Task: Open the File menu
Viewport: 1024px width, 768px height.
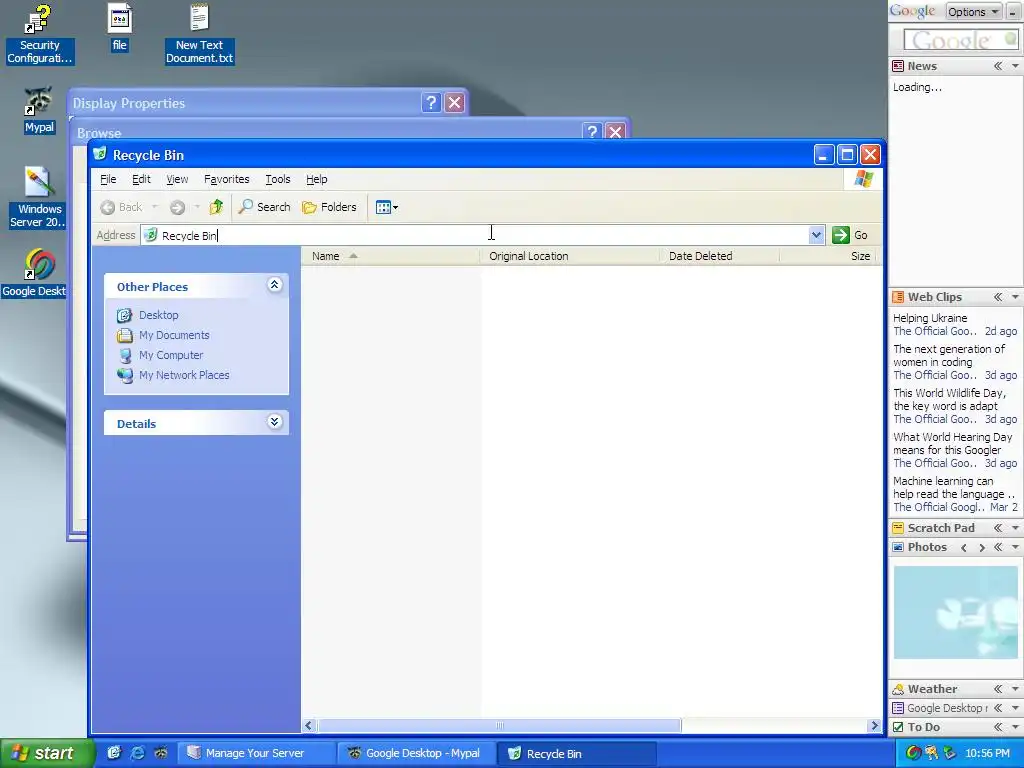Action: tap(108, 179)
